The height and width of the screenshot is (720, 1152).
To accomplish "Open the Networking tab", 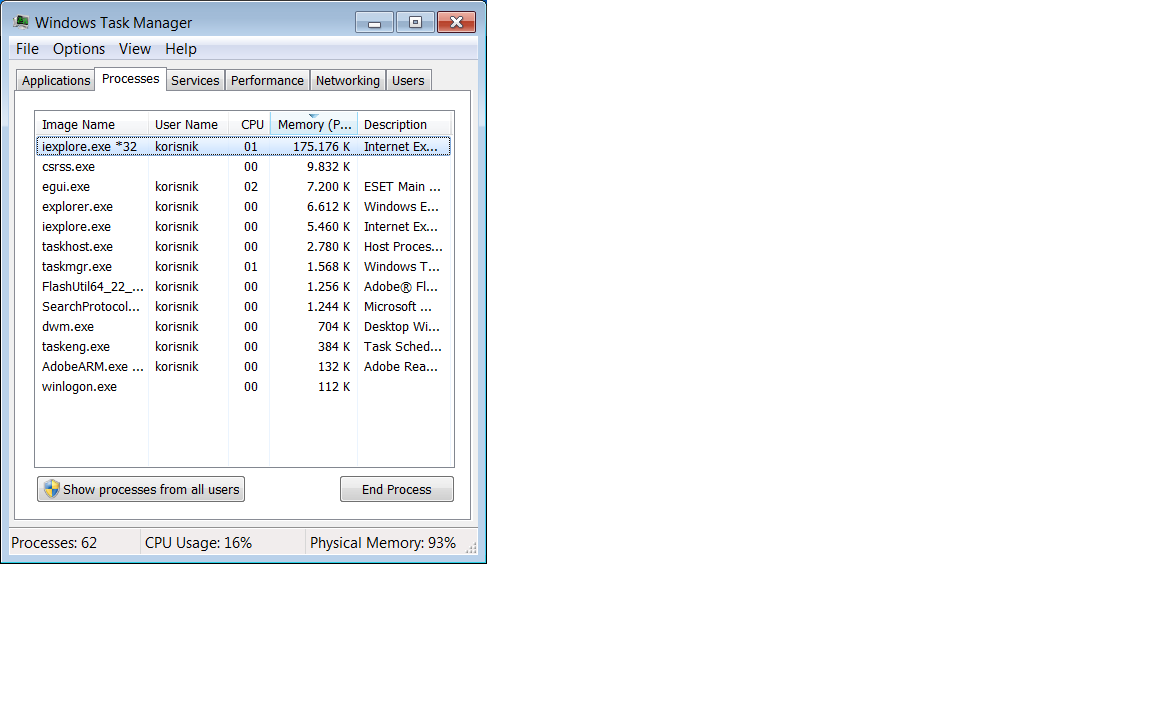I will (x=348, y=81).
